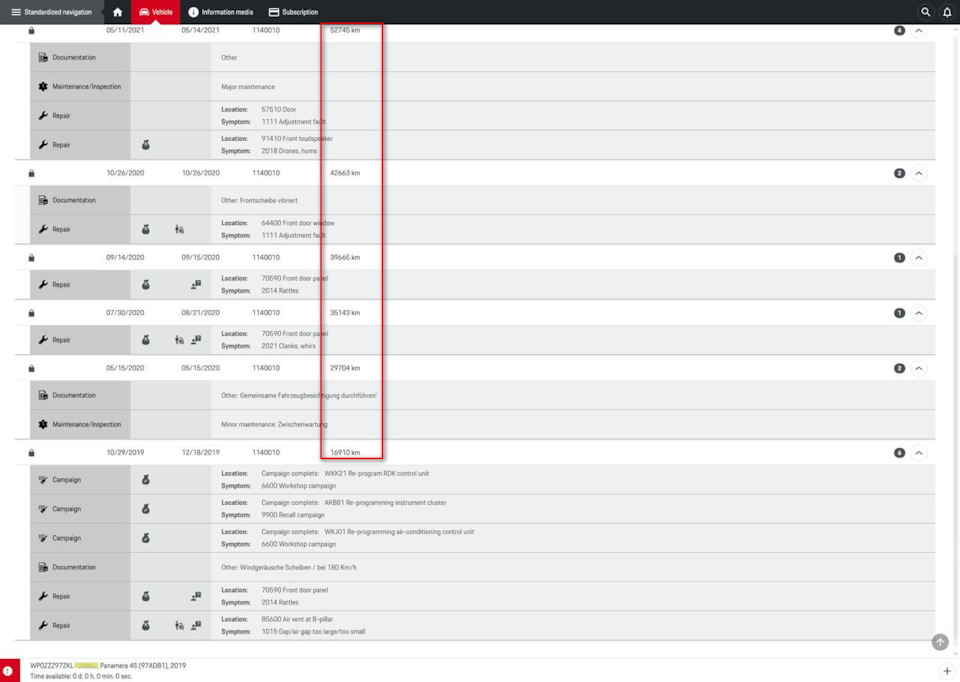
Task: Click the lock icon for 07/30/2020 entry
Action: [x=31, y=313]
